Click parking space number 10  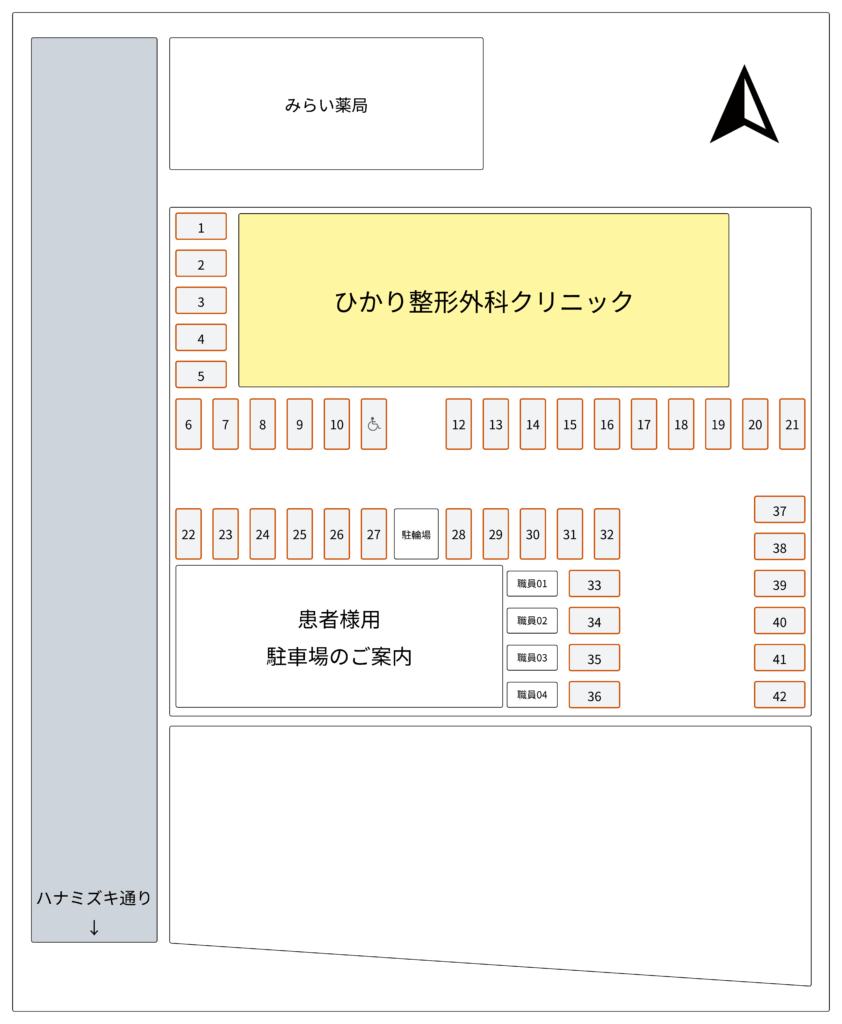tap(337, 424)
